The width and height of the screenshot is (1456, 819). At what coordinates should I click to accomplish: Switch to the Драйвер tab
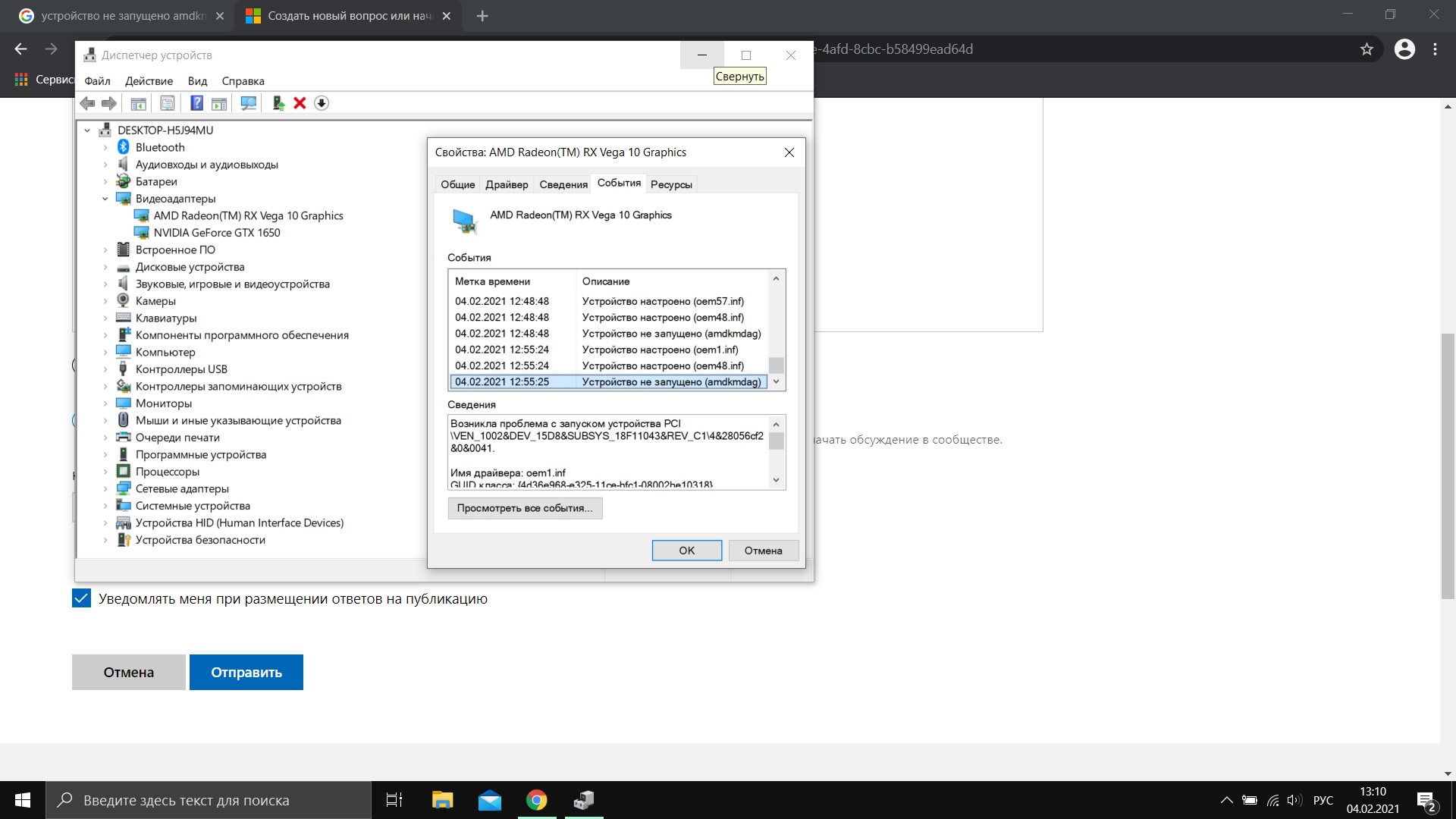pyautogui.click(x=507, y=184)
